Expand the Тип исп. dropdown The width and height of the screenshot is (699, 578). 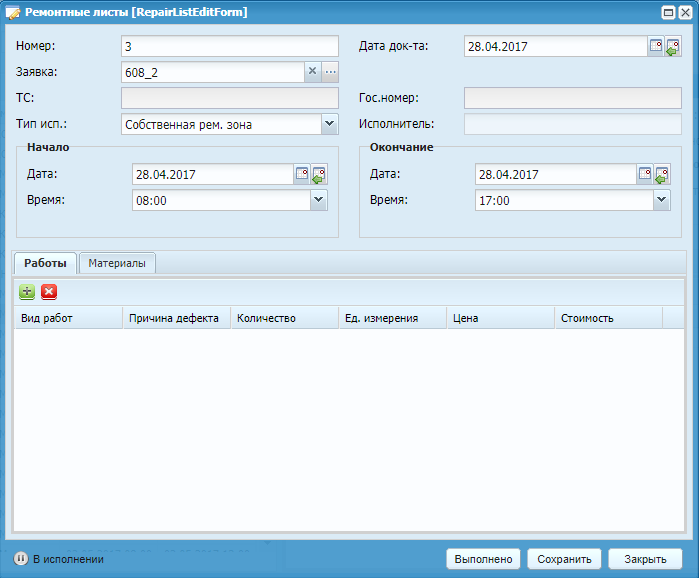pos(329,123)
